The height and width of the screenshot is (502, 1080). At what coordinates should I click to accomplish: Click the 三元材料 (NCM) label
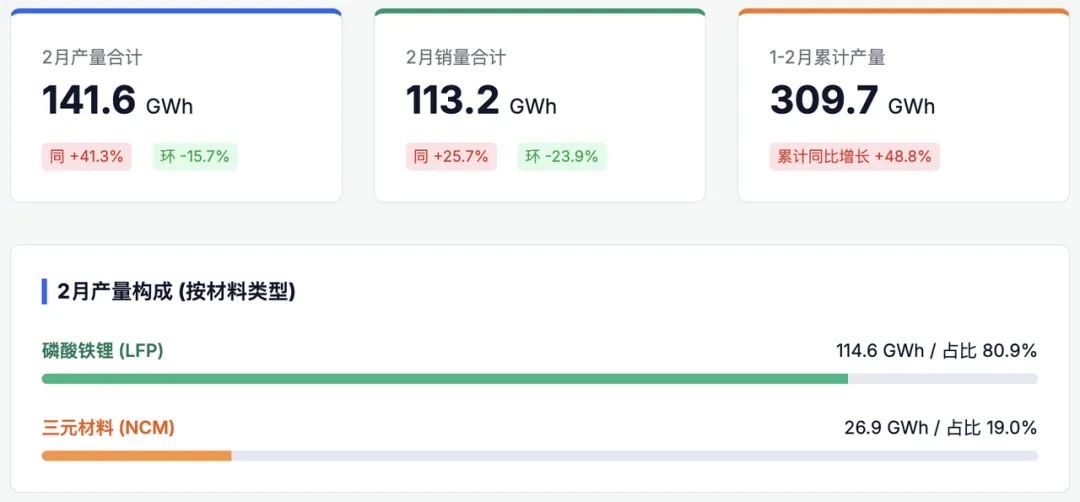pyautogui.click(x=108, y=428)
